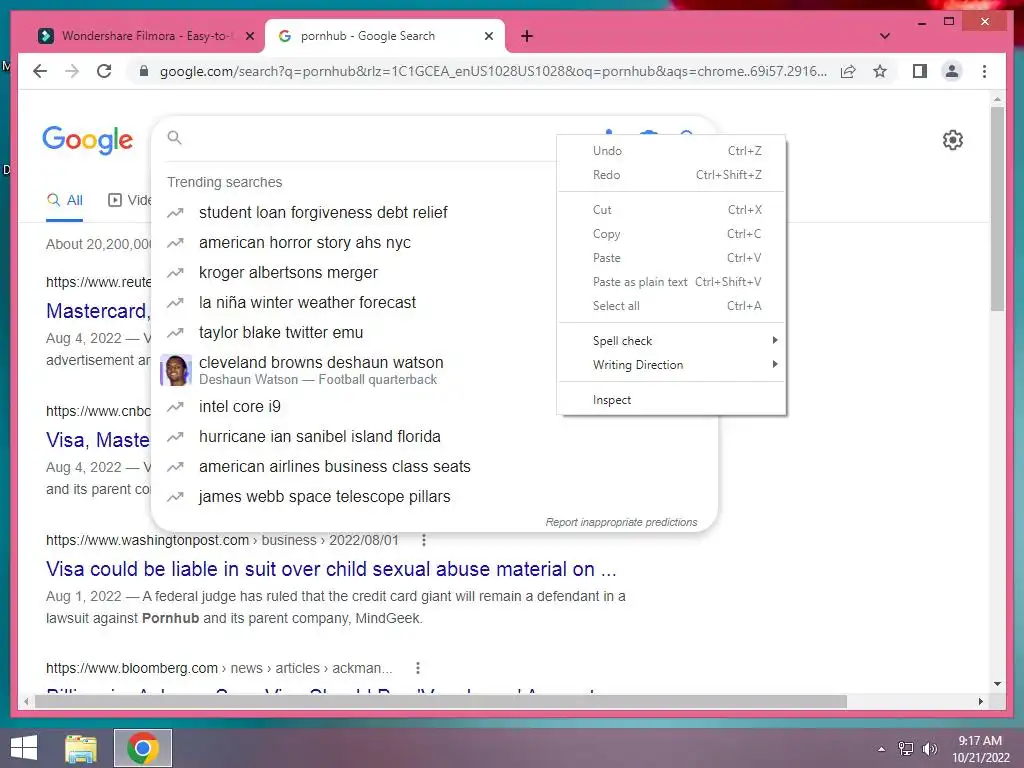Click the address bar URL
1024x768 pixels.
point(493,71)
